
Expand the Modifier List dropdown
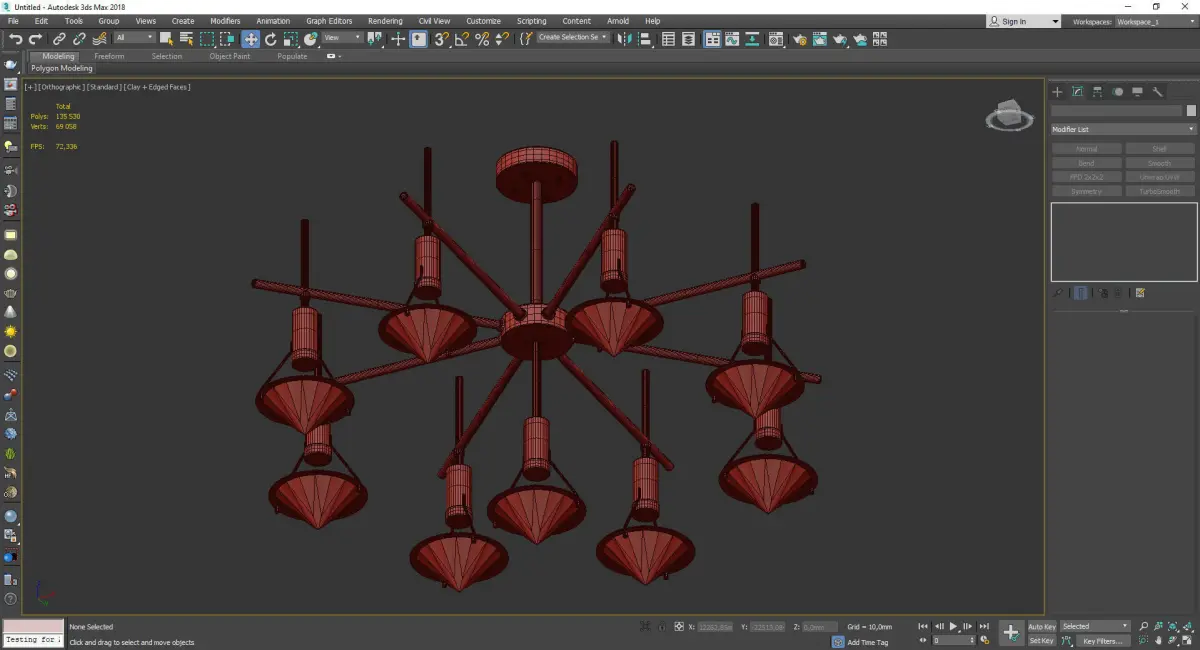(1123, 129)
